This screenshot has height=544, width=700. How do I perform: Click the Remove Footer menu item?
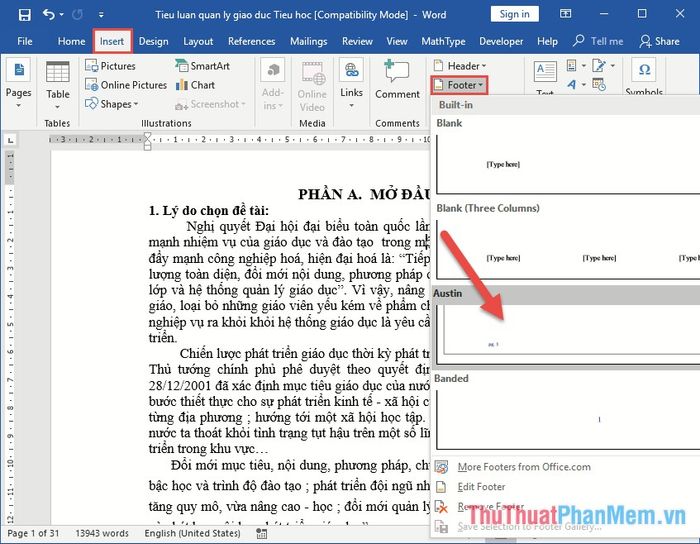491,507
